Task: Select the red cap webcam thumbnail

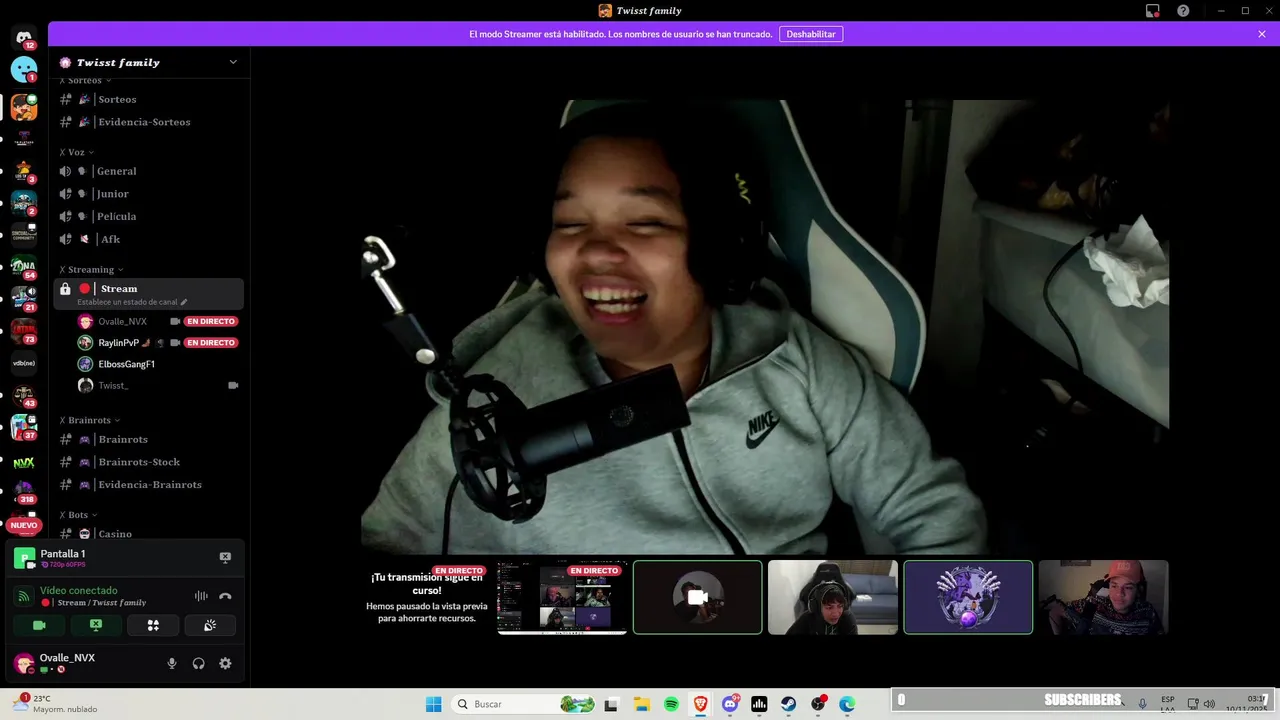Action: pyautogui.click(x=1103, y=597)
